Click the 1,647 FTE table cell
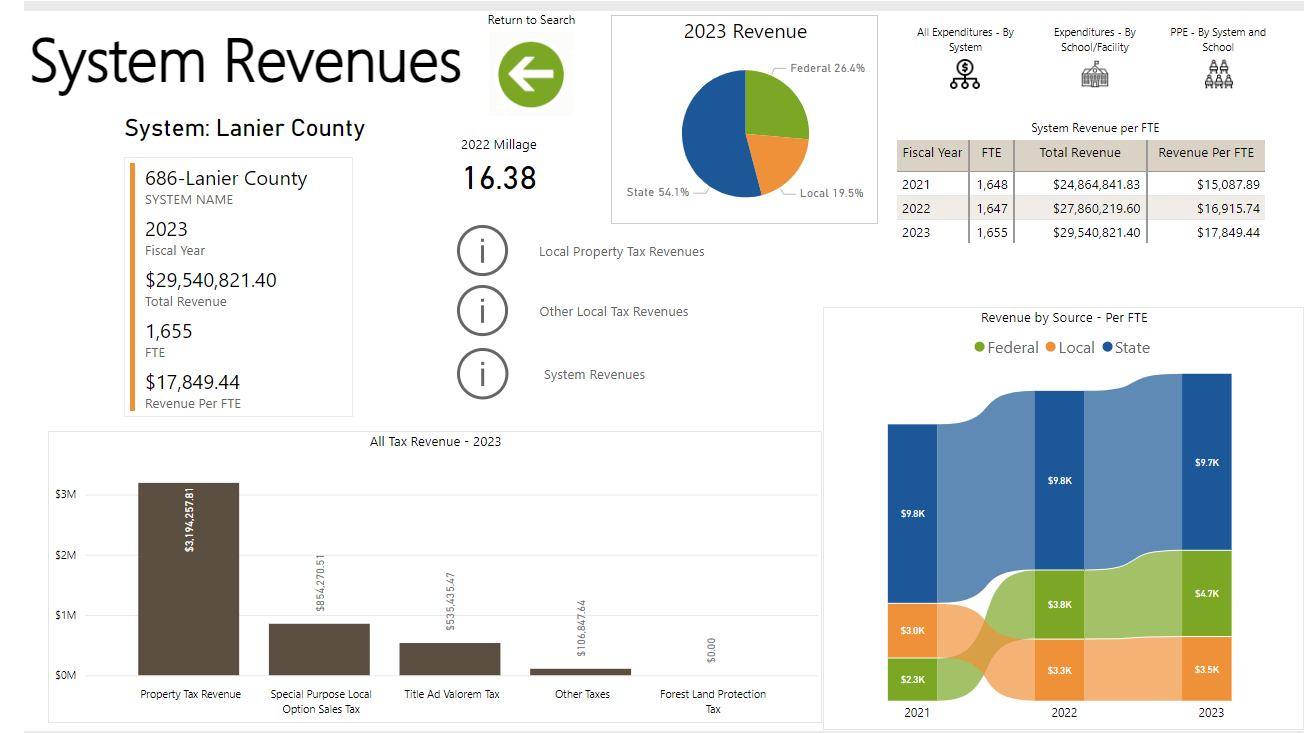1309x733 pixels. [991, 208]
